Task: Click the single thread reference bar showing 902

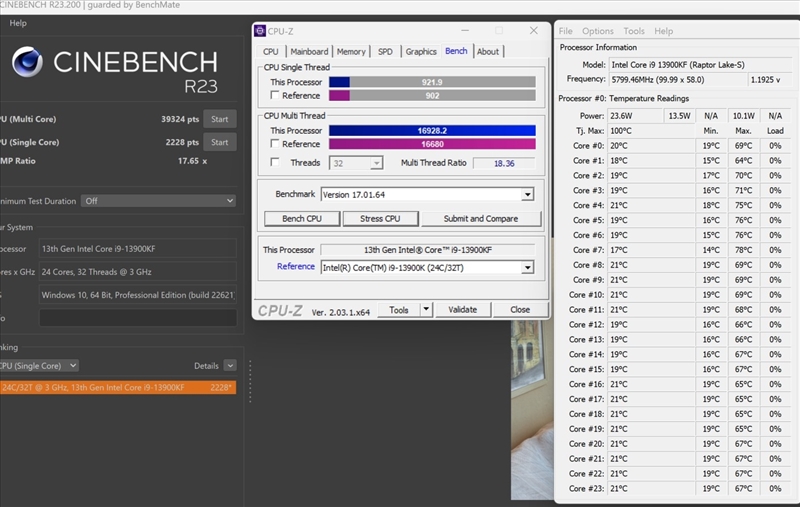Action: coord(432,95)
